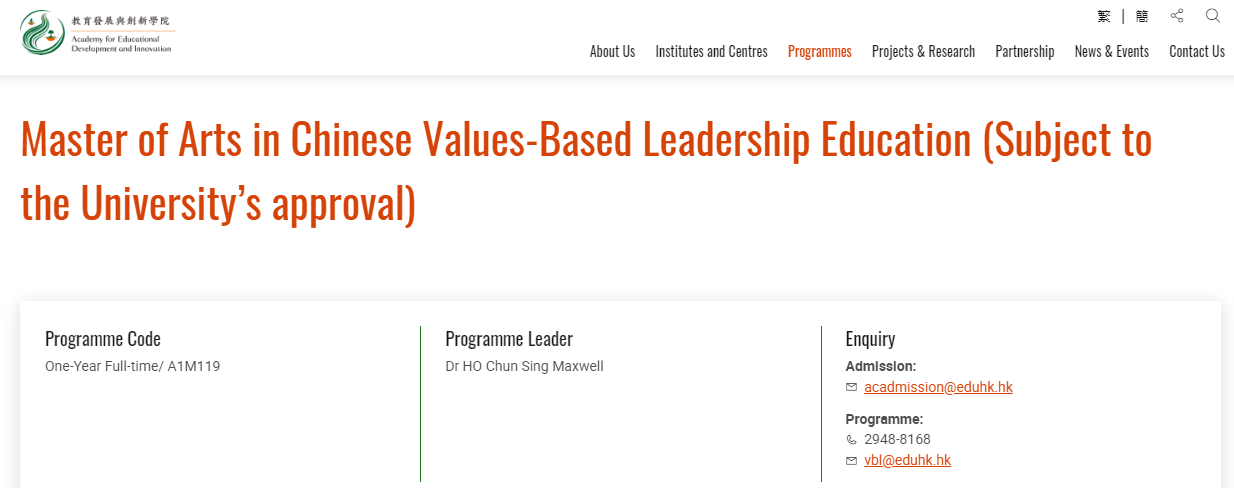Click envelope icon beside acadmission email
The image size is (1234, 488).
852,387
